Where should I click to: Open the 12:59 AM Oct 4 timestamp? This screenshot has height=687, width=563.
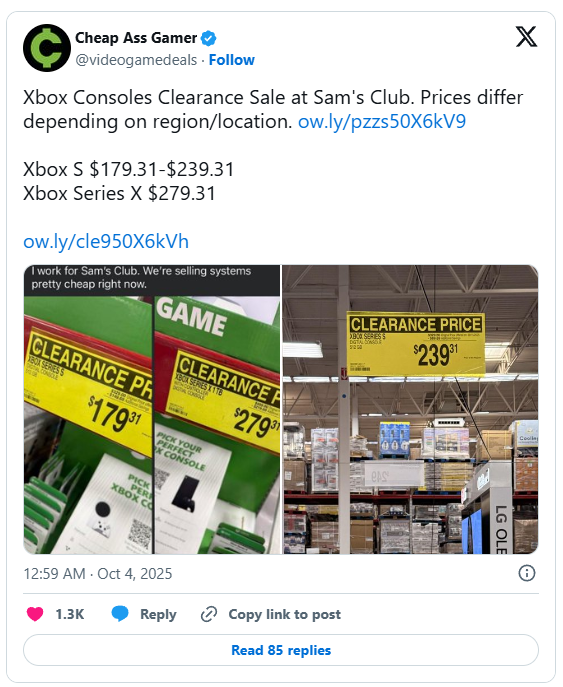click(98, 574)
